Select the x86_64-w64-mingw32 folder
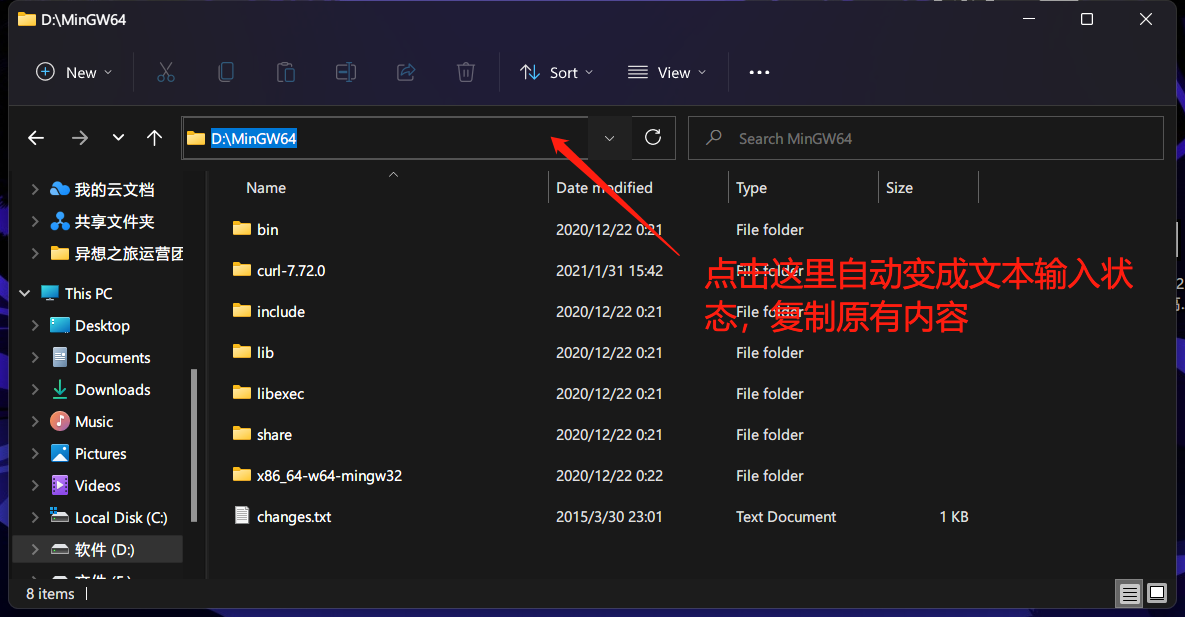The height and width of the screenshot is (617, 1185). pyautogui.click(x=328, y=476)
